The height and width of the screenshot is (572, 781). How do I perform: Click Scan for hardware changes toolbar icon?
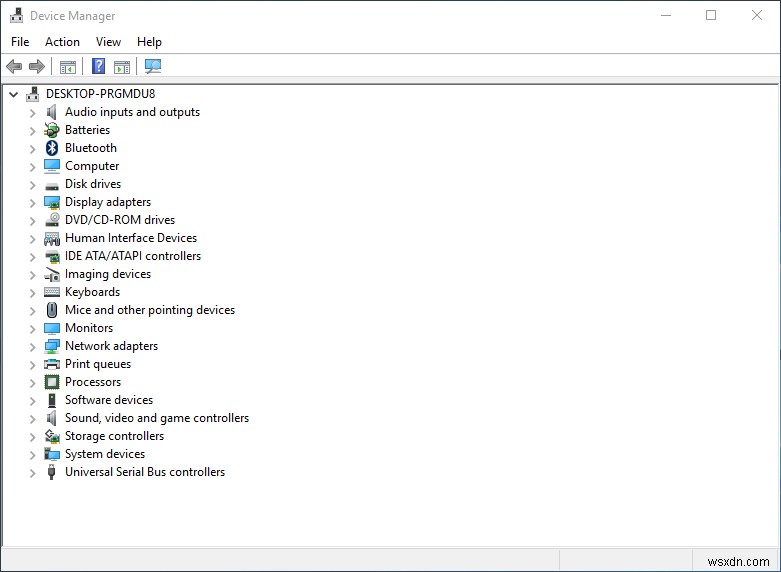[152, 66]
